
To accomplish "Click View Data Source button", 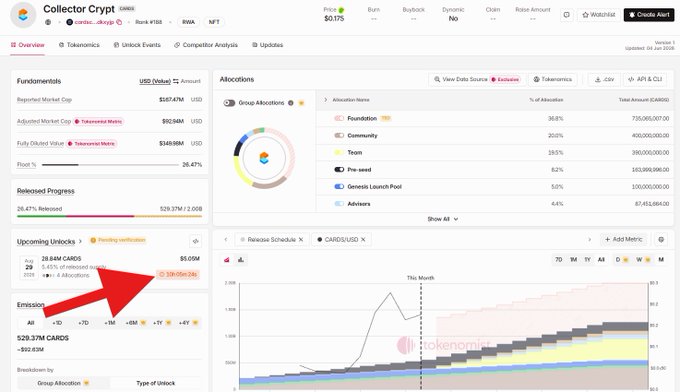I will point(477,79).
